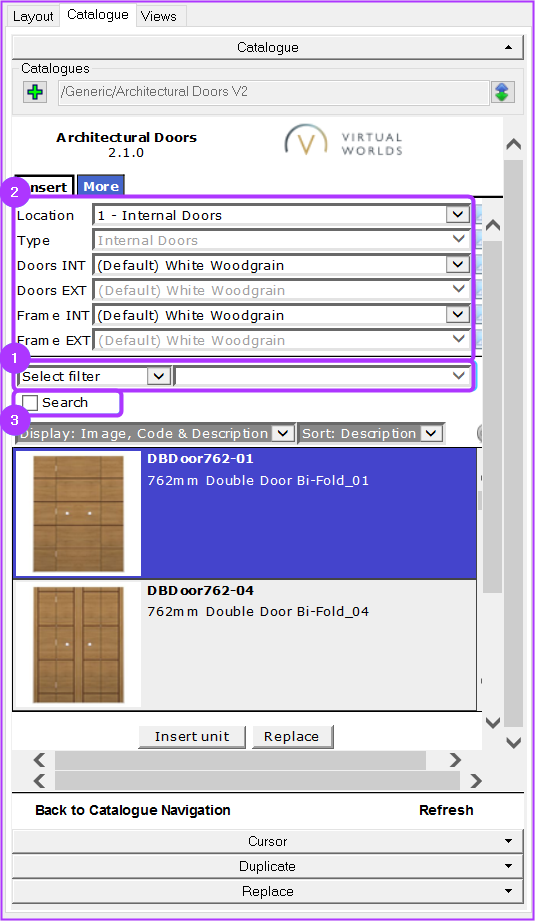Select the DBDoor762-04 door thumbnail
This screenshot has width=535, height=921.
click(78, 645)
